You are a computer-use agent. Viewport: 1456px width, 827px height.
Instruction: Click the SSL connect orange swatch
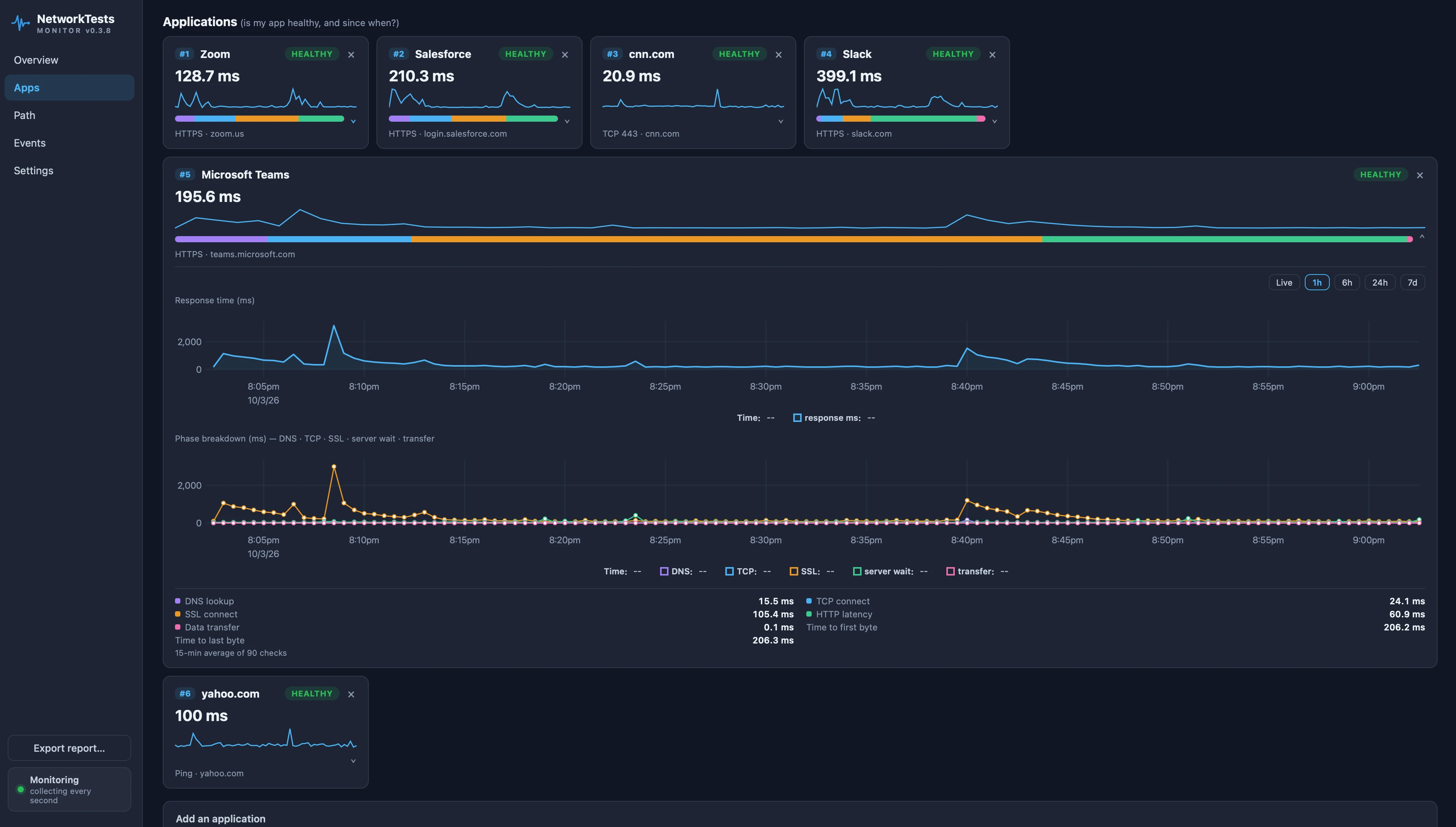(x=178, y=614)
